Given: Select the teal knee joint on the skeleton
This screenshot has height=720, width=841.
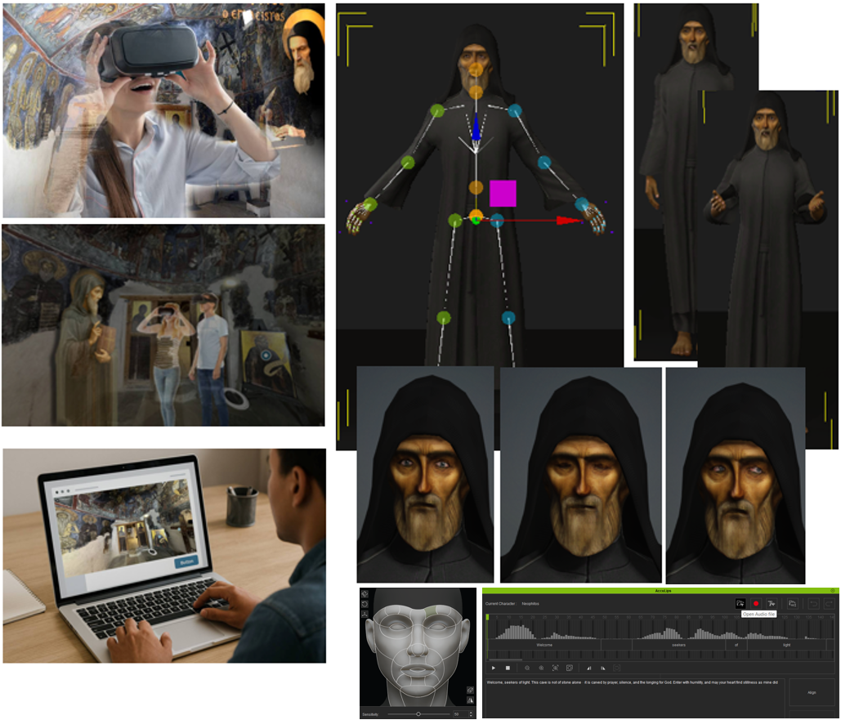Looking at the screenshot, I should [508, 318].
